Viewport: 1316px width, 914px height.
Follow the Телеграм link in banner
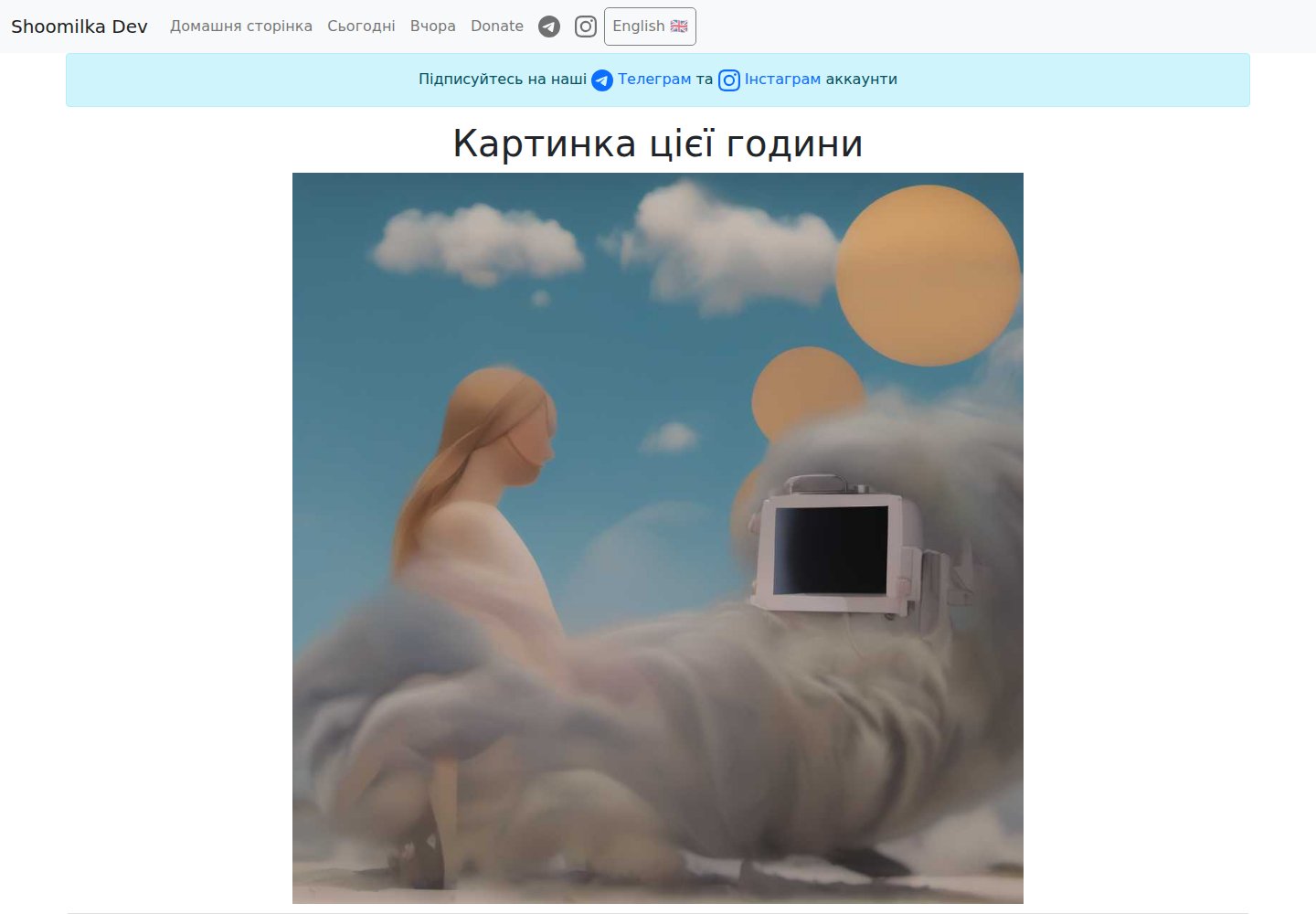654,80
